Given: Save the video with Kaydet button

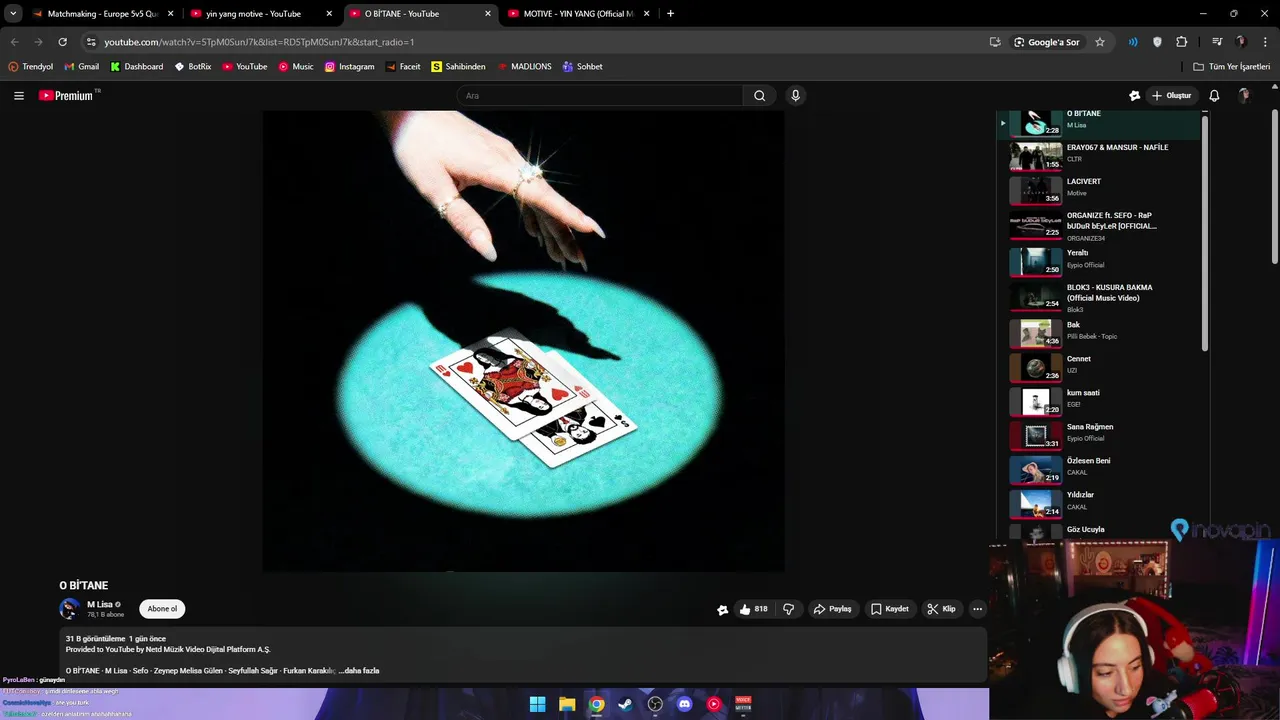Looking at the screenshot, I should pyautogui.click(x=889, y=609).
